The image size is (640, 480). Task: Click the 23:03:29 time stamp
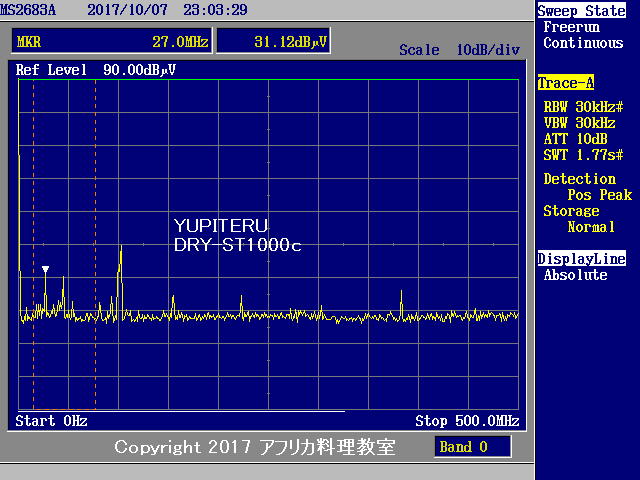pyautogui.click(x=215, y=10)
